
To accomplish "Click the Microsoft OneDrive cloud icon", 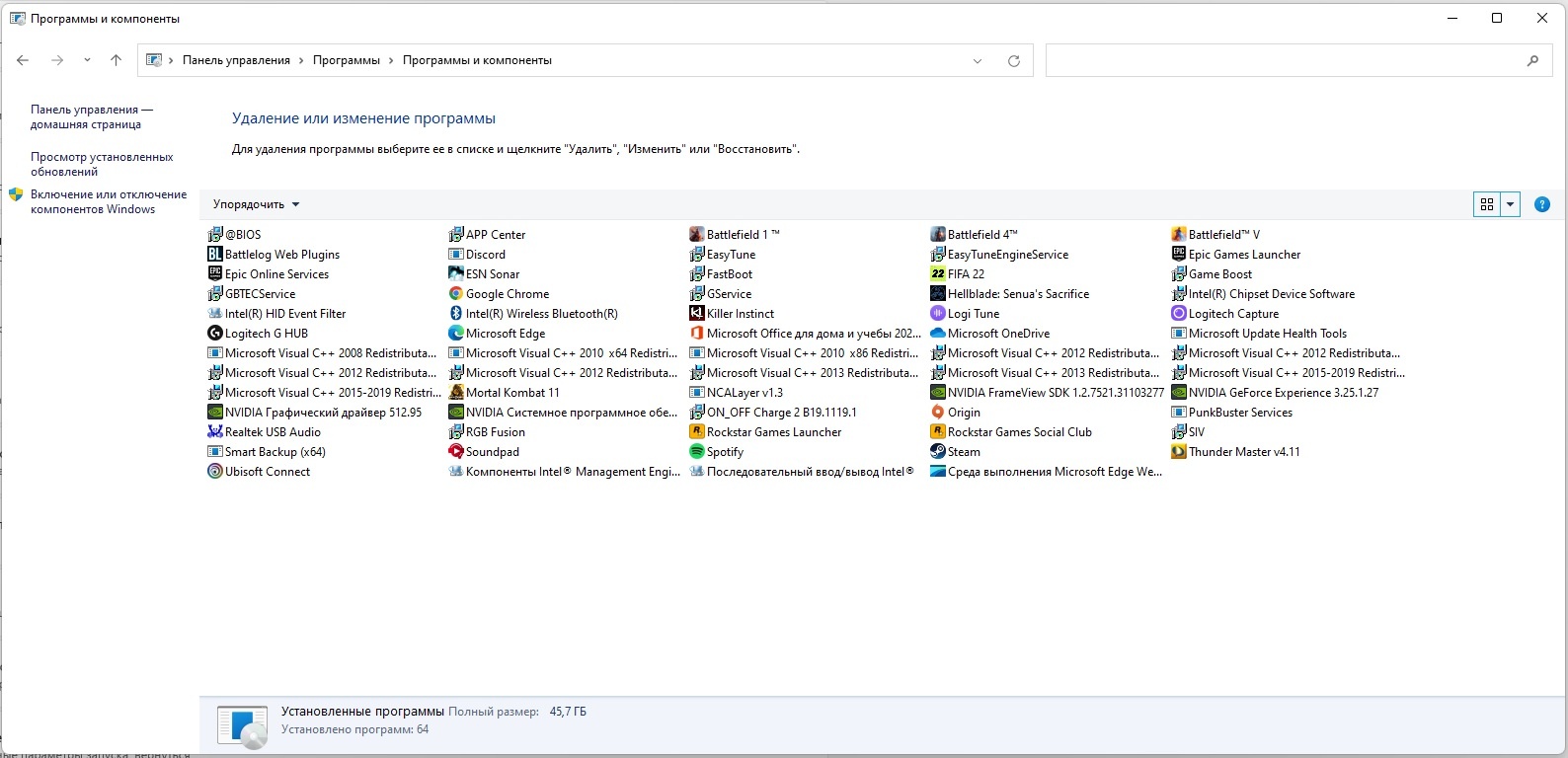I will [x=938, y=334].
